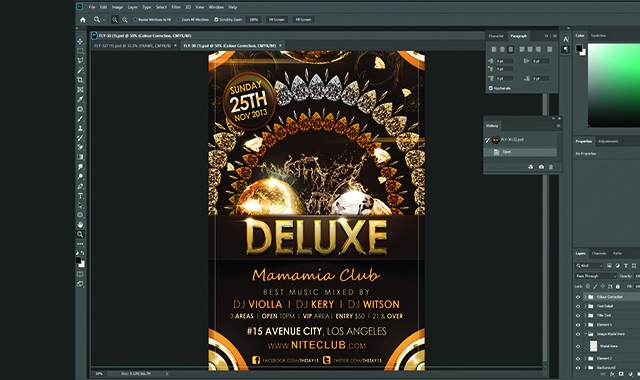Hide the Background layer group

[x=578, y=368]
